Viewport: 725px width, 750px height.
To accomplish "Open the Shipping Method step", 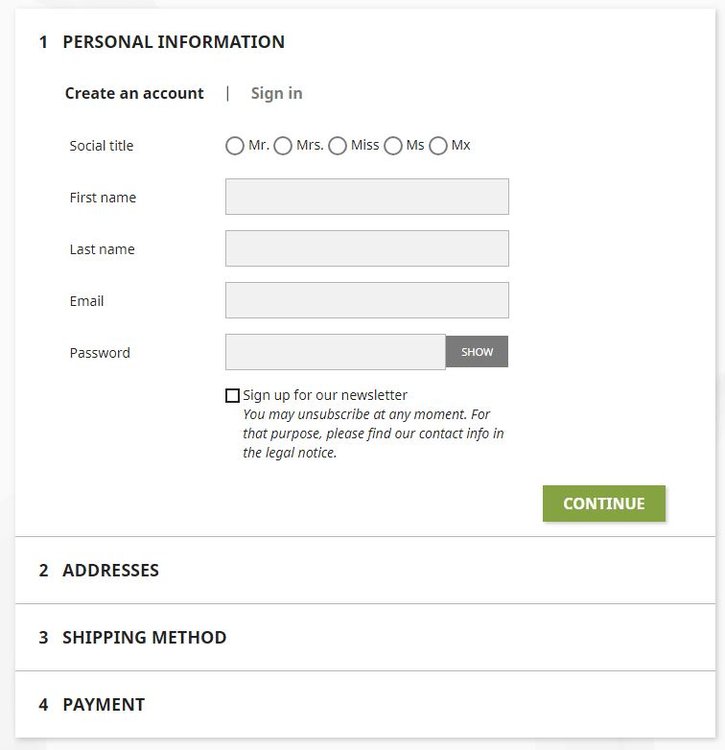I will click(144, 638).
